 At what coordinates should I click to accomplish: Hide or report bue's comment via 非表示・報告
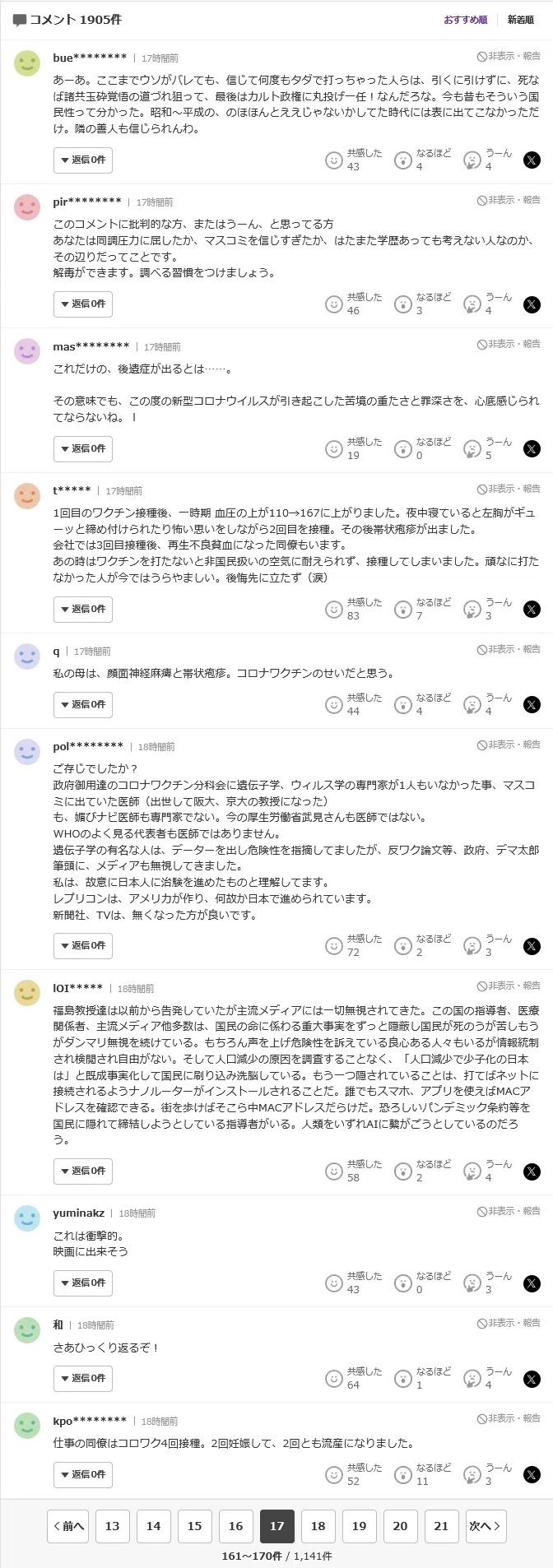tap(509, 56)
